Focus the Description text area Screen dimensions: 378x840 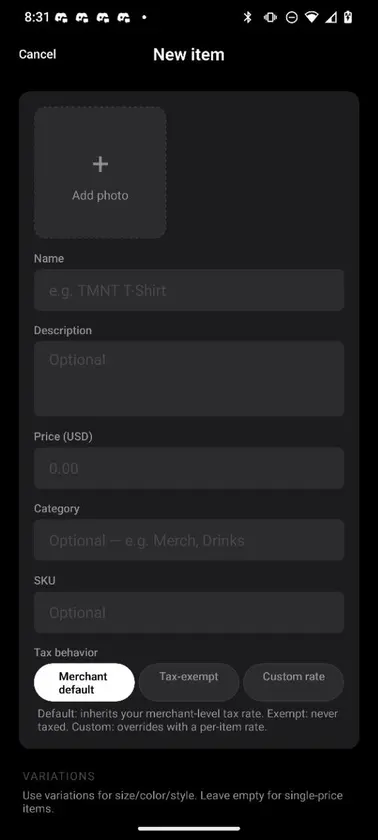[189, 378]
